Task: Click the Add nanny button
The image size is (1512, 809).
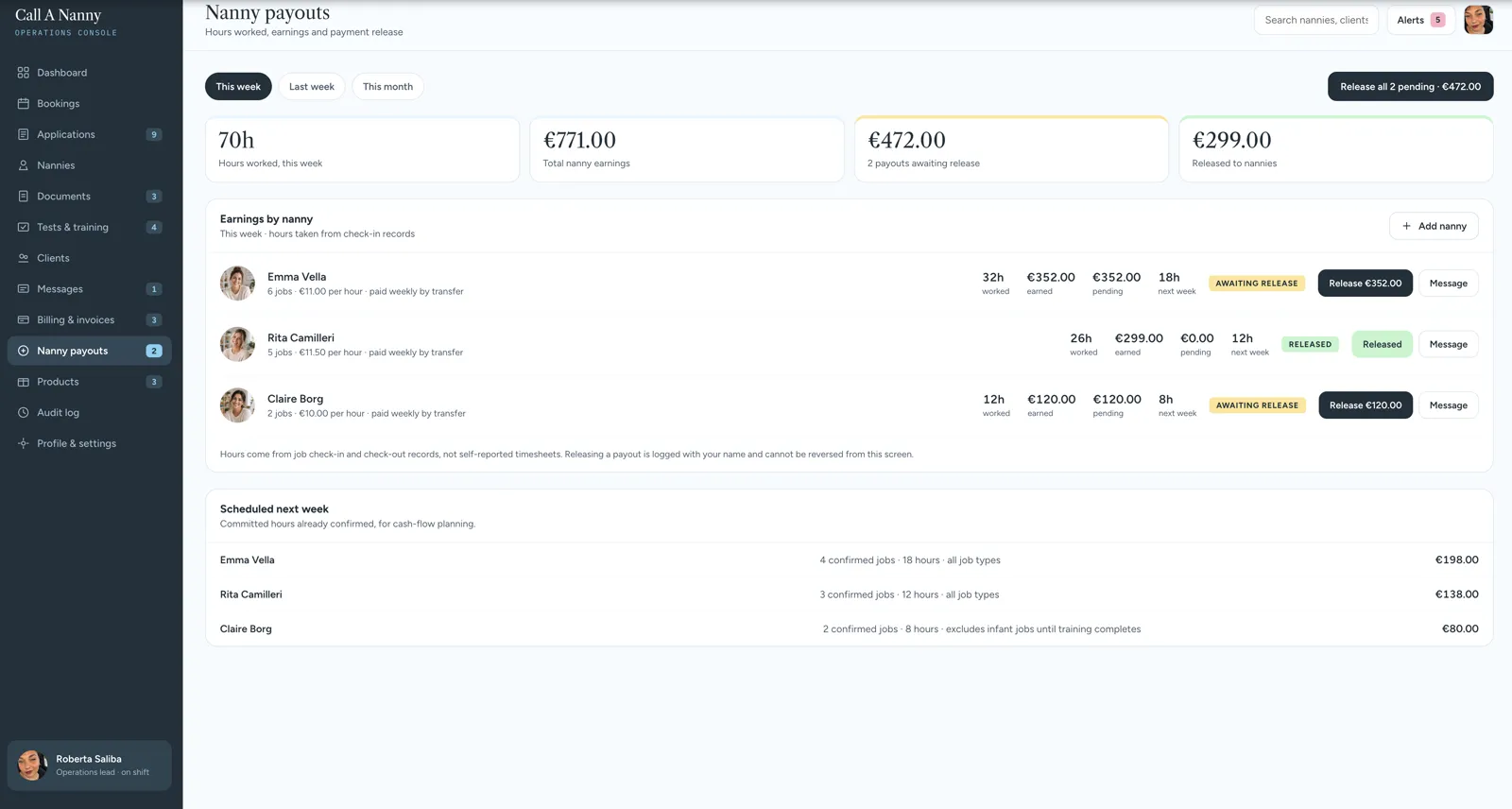Action: click(1434, 226)
